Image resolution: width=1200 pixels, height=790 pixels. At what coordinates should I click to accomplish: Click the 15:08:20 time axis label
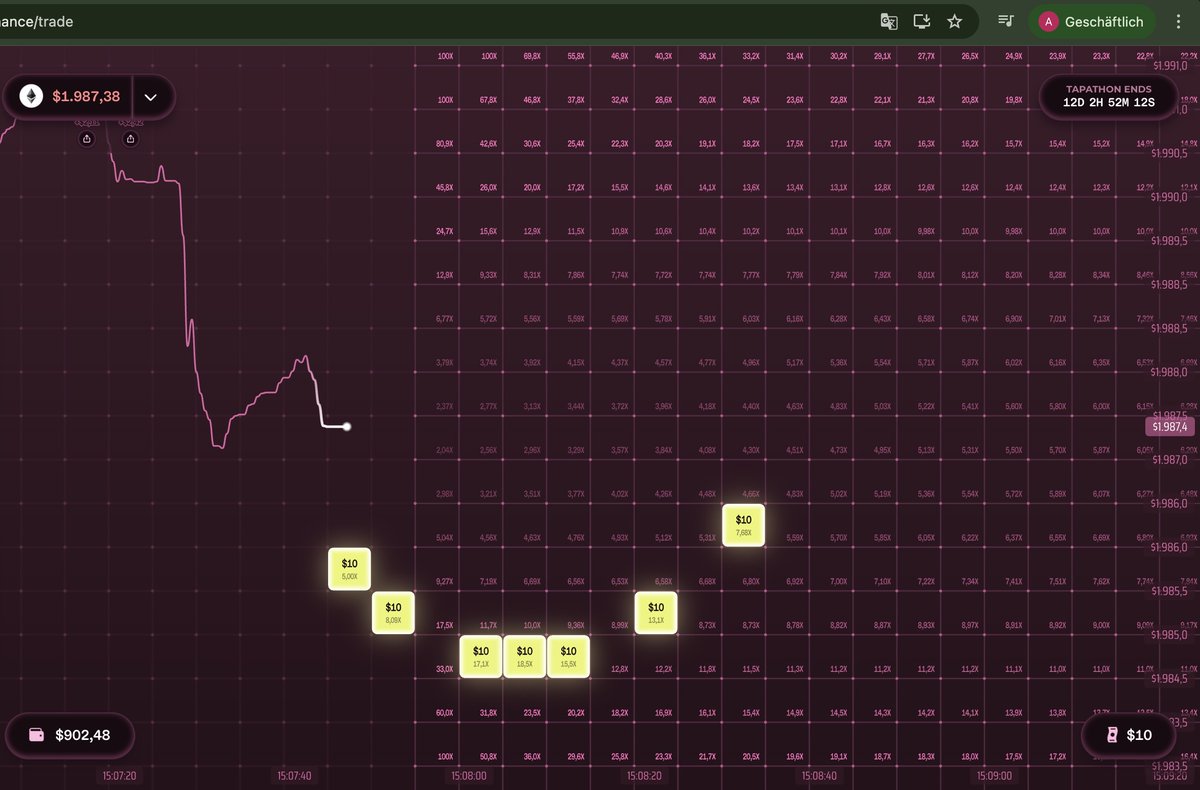coord(644,775)
